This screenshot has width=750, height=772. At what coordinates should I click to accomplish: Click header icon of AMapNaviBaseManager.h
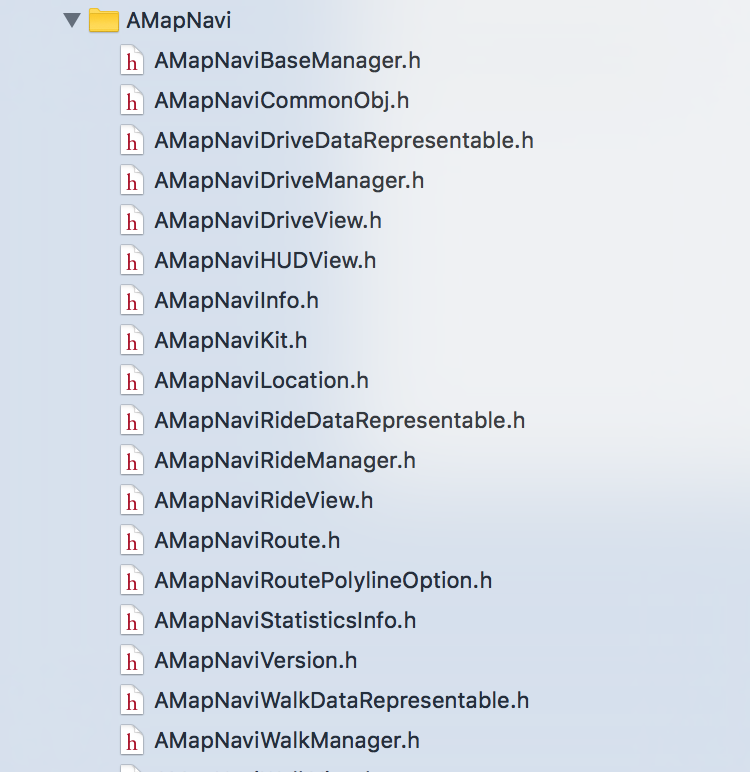coord(131,61)
